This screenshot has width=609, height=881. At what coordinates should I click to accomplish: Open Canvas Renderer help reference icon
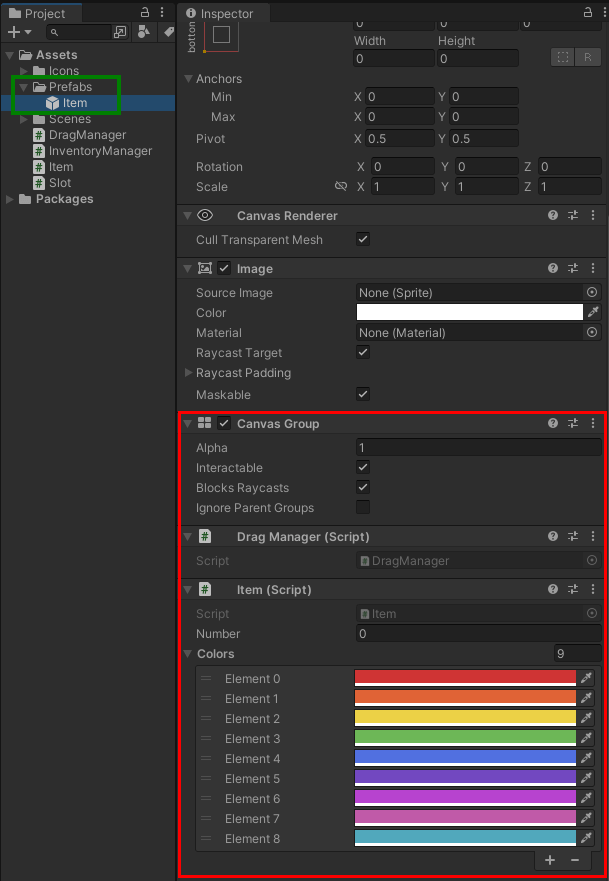[x=553, y=215]
